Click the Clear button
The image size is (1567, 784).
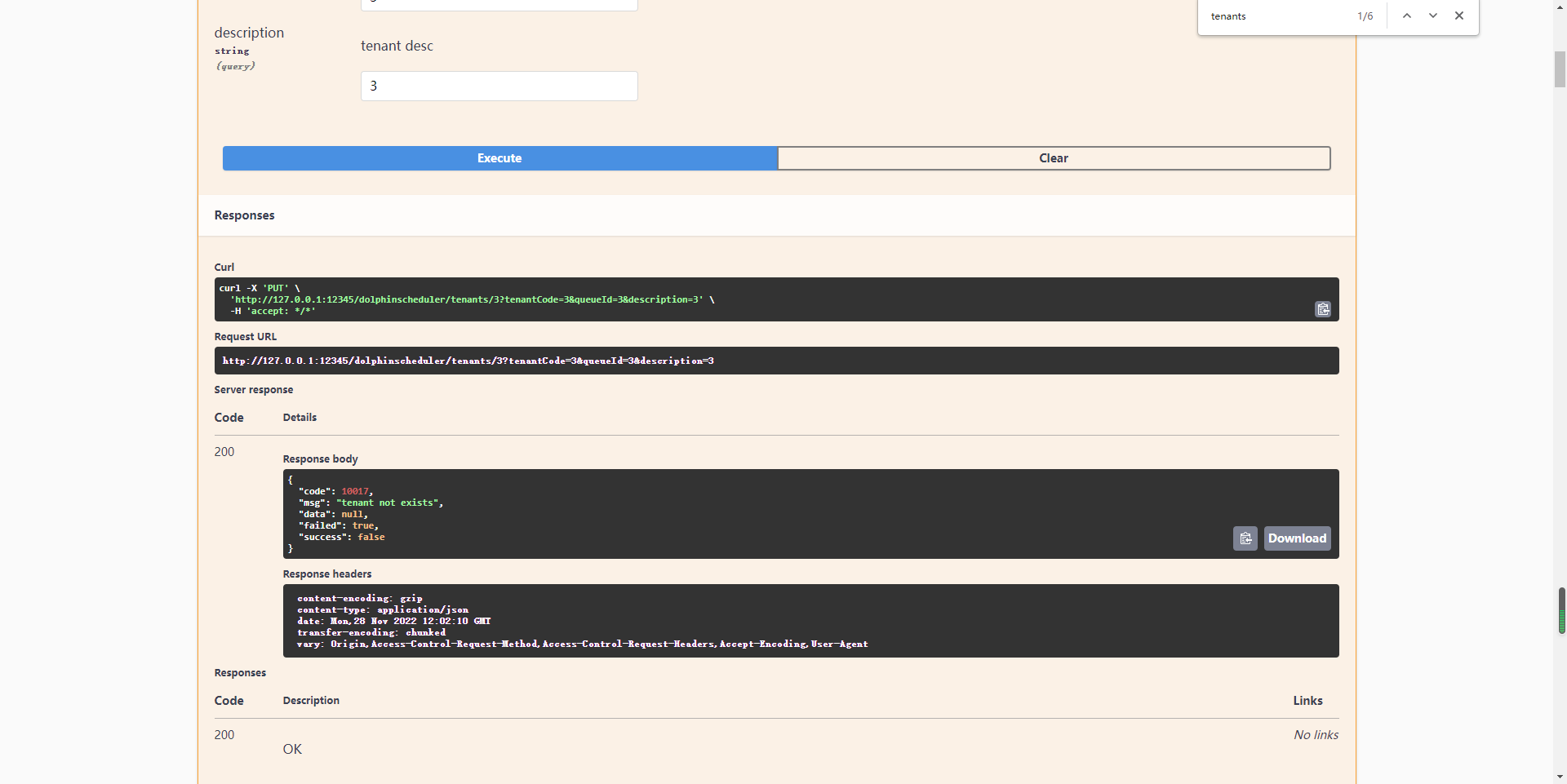(1054, 158)
